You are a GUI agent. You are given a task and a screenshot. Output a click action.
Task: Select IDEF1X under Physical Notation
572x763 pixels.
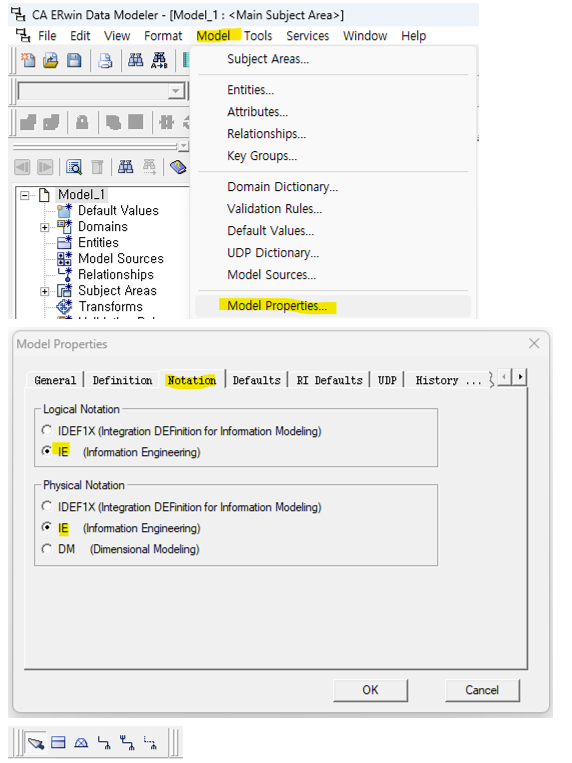tap(47, 506)
